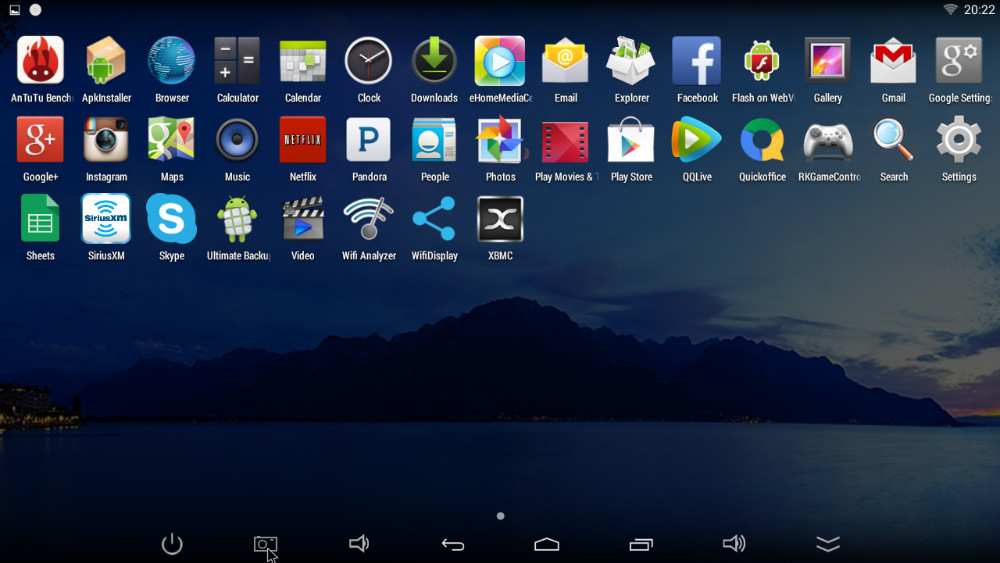Screen dimensions: 1000x563
Task: Launch the Google+ app
Action: click(x=40, y=140)
